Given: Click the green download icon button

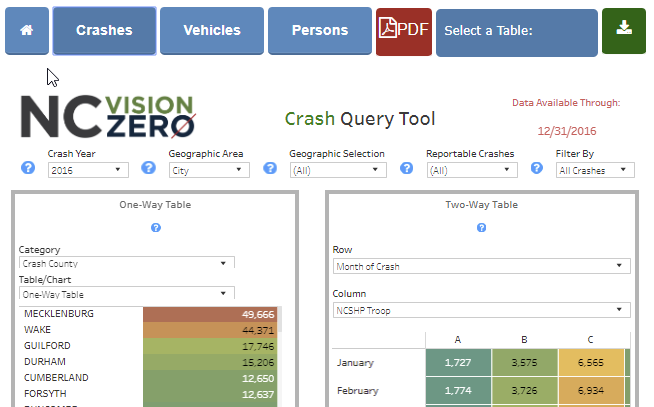Looking at the screenshot, I should (x=624, y=30).
